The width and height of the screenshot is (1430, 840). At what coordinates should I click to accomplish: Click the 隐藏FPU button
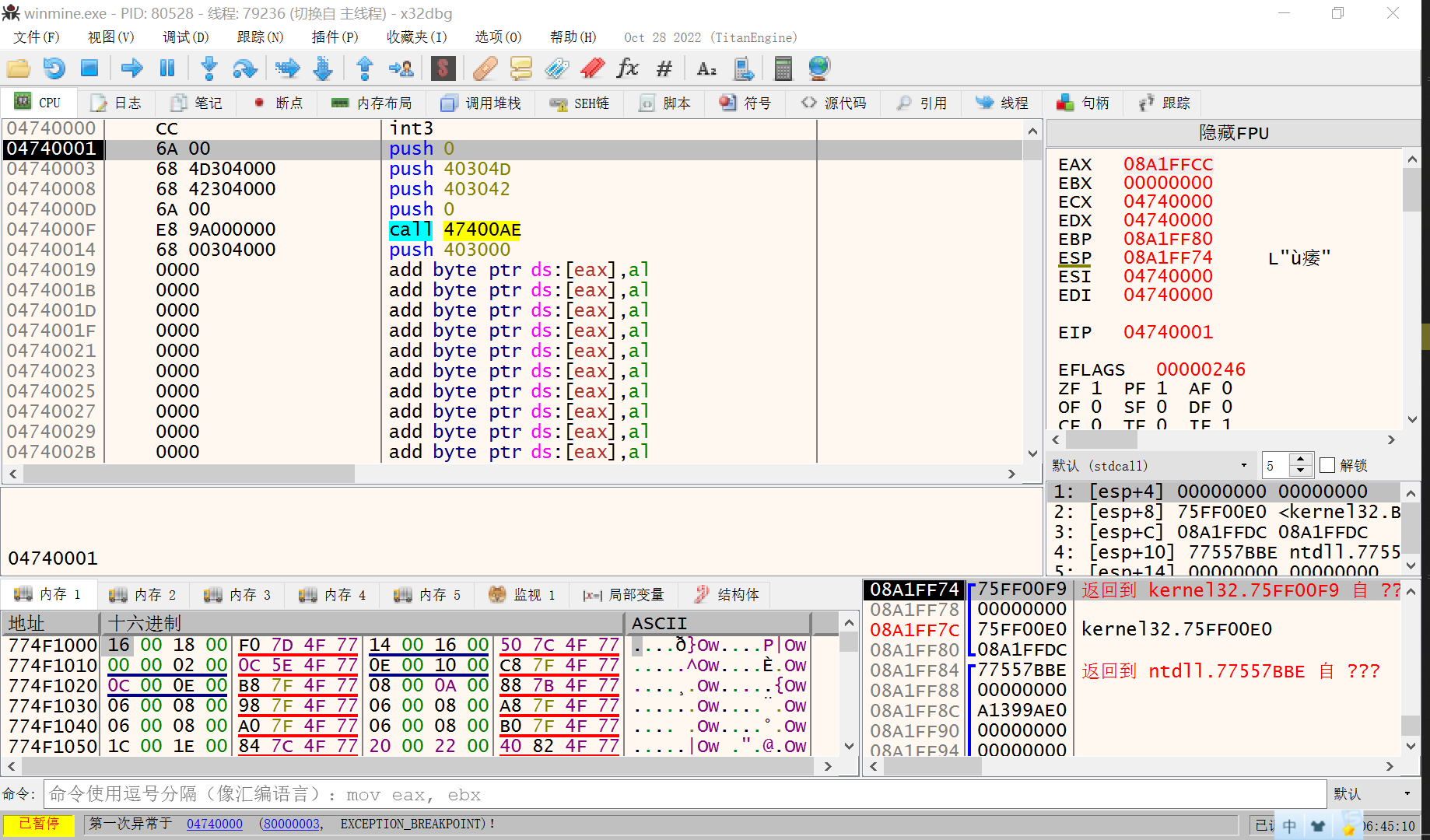tap(1234, 133)
